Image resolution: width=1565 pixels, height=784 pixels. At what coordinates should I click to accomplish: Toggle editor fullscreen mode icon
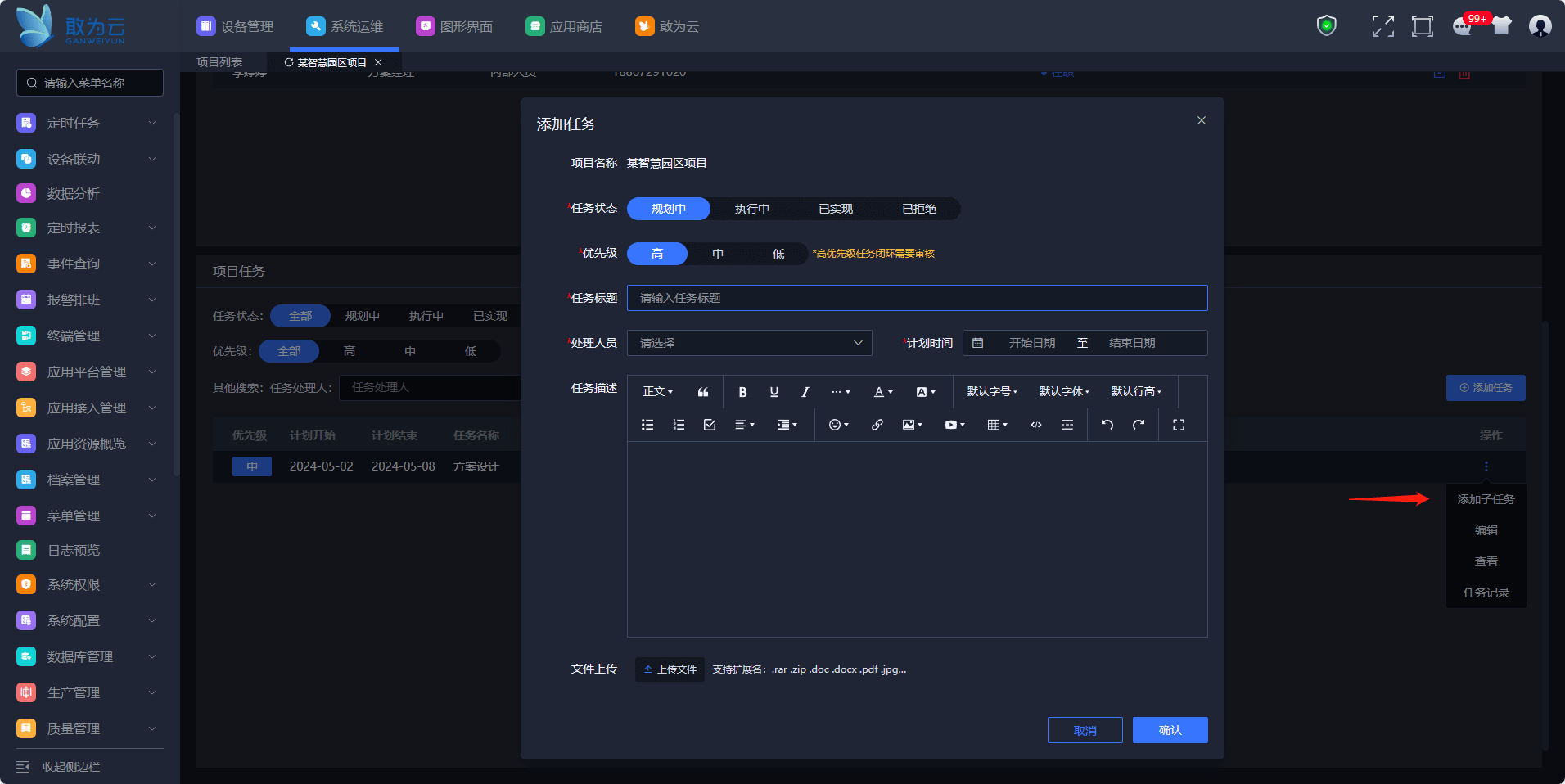pyautogui.click(x=1178, y=425)
